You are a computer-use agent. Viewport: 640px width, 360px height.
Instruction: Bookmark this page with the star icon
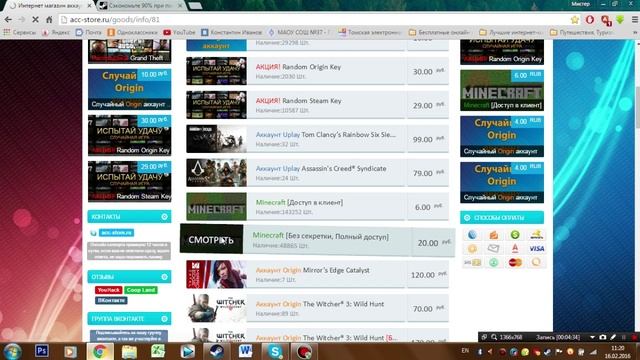click(575, 20)
